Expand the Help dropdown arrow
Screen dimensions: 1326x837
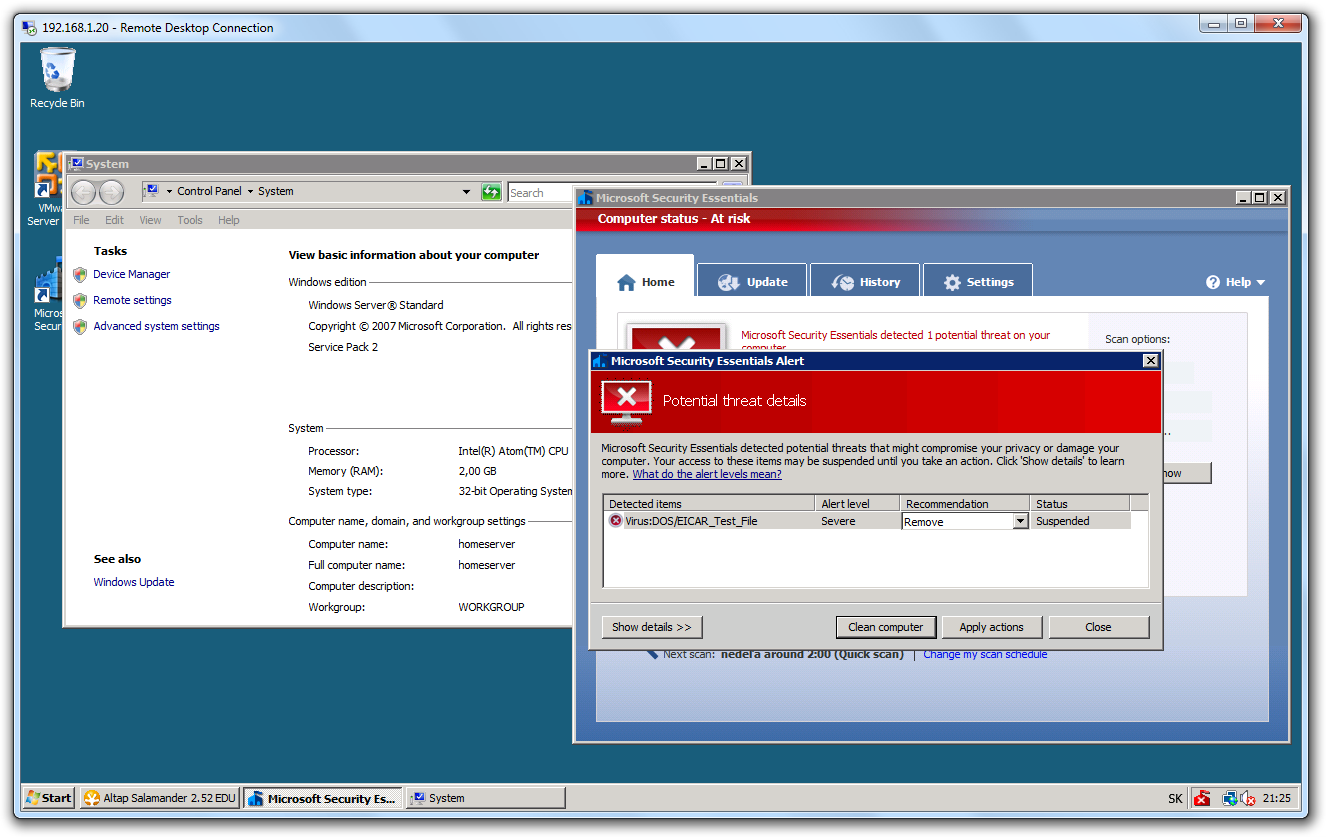pos(1260,283)
